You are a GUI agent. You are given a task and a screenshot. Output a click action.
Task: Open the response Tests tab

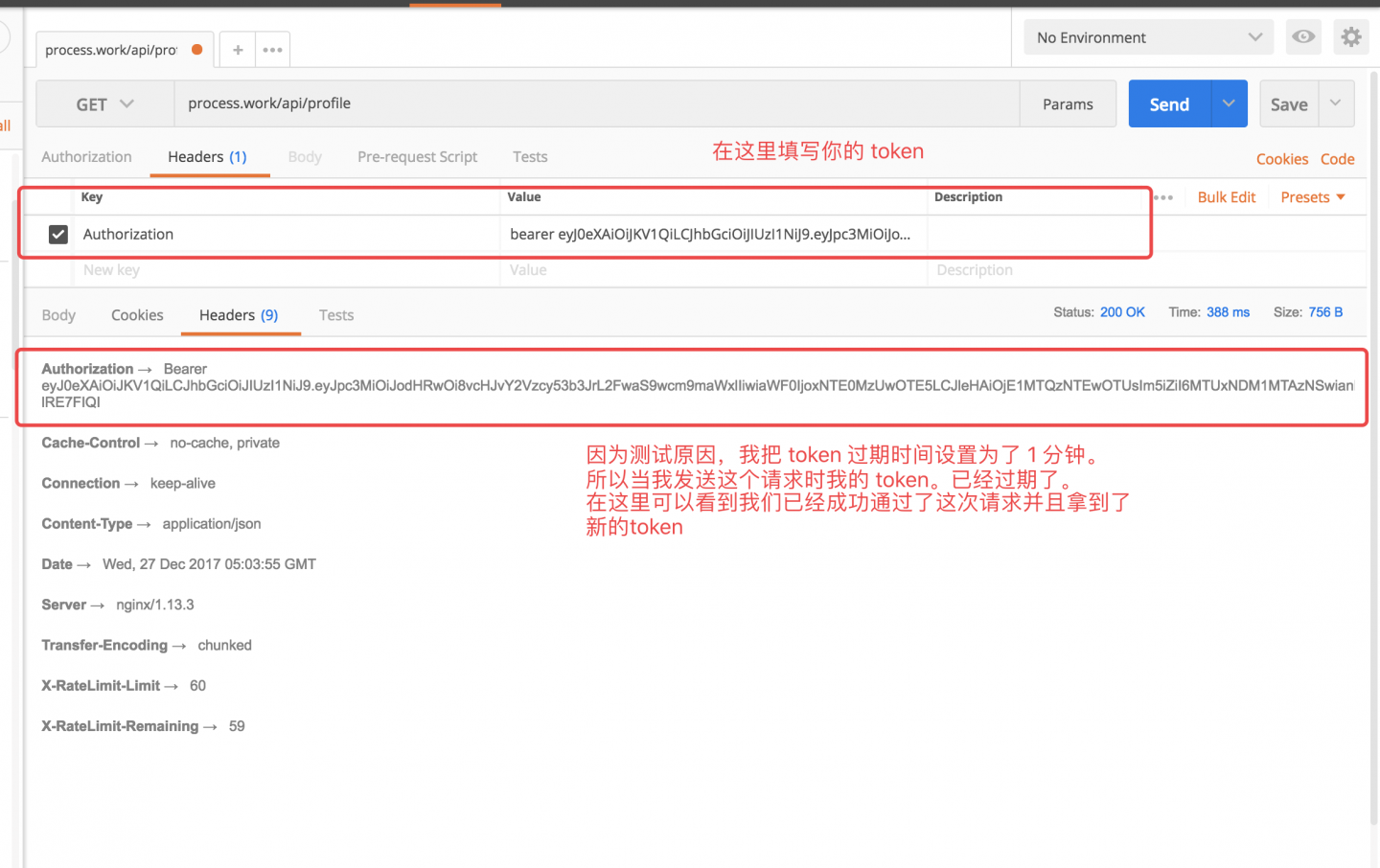pos(336,315)
